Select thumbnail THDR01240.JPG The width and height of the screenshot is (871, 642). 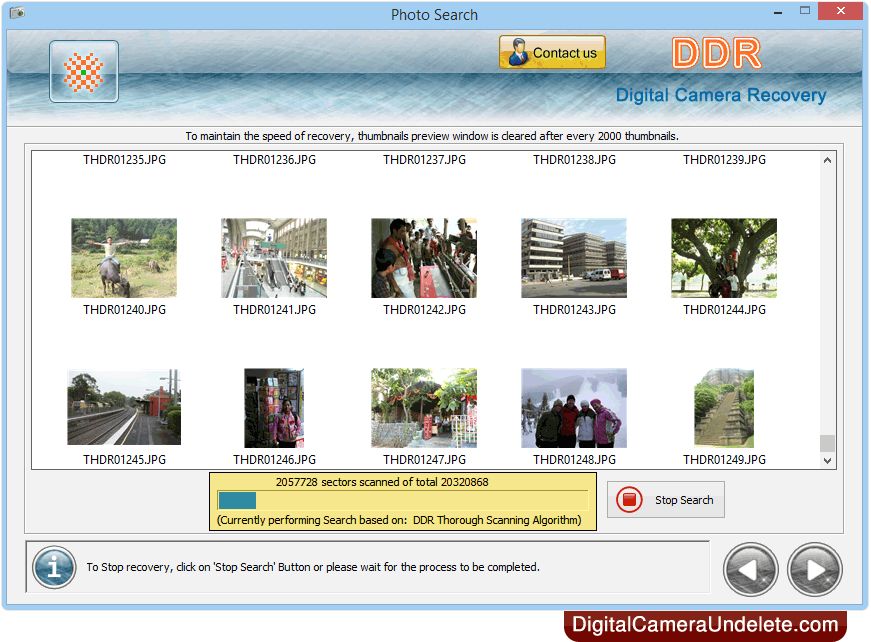pos(124,258)
